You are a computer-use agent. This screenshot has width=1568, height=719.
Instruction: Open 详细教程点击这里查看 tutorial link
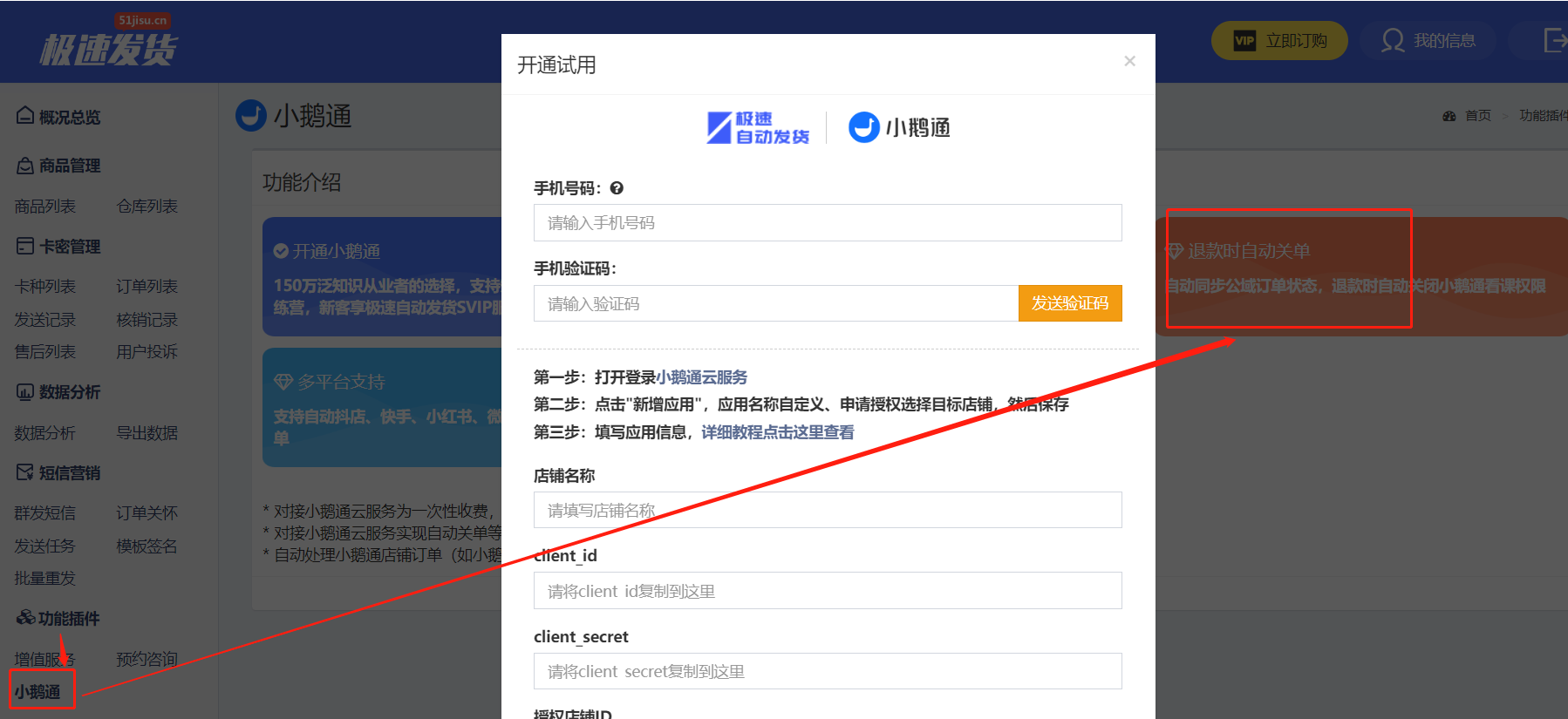click(x=777, y=432)
